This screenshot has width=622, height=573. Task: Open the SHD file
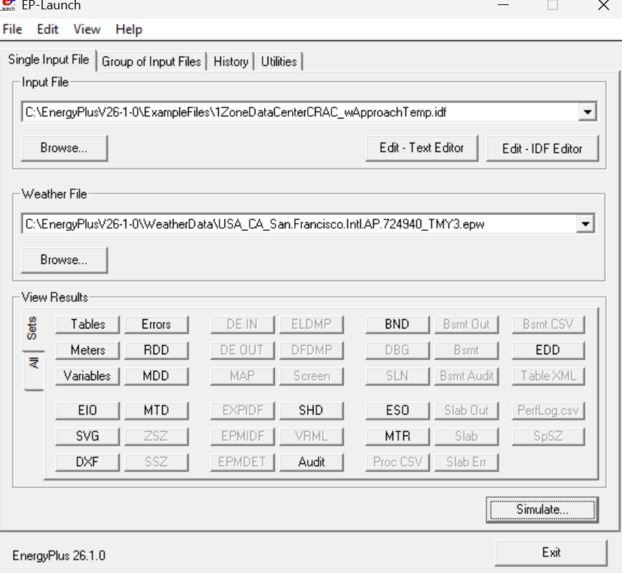pos(311,411)
